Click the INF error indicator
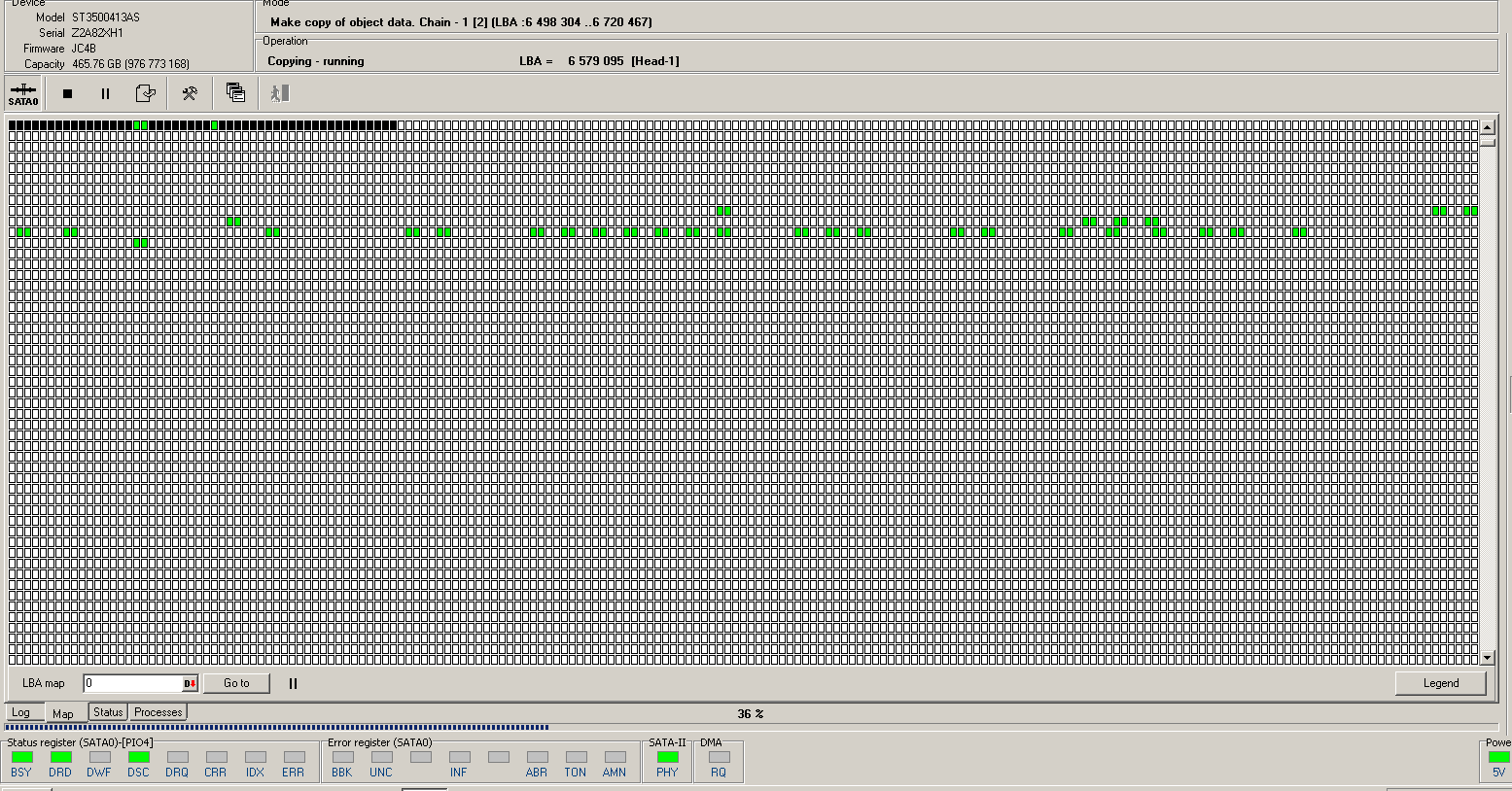 (459, 757)
